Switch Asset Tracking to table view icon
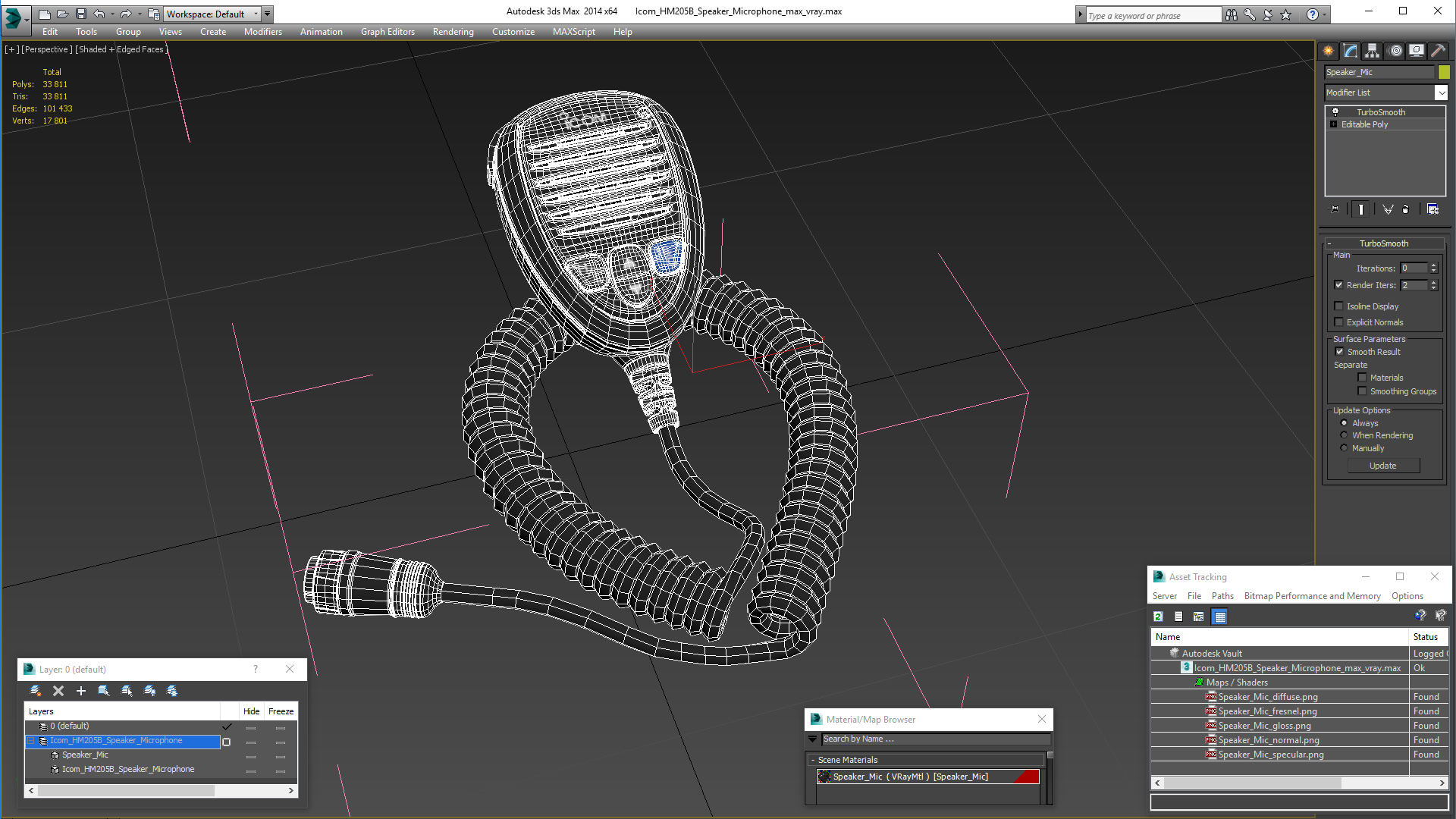The image size is (1456, 819). pos(1219,617)
